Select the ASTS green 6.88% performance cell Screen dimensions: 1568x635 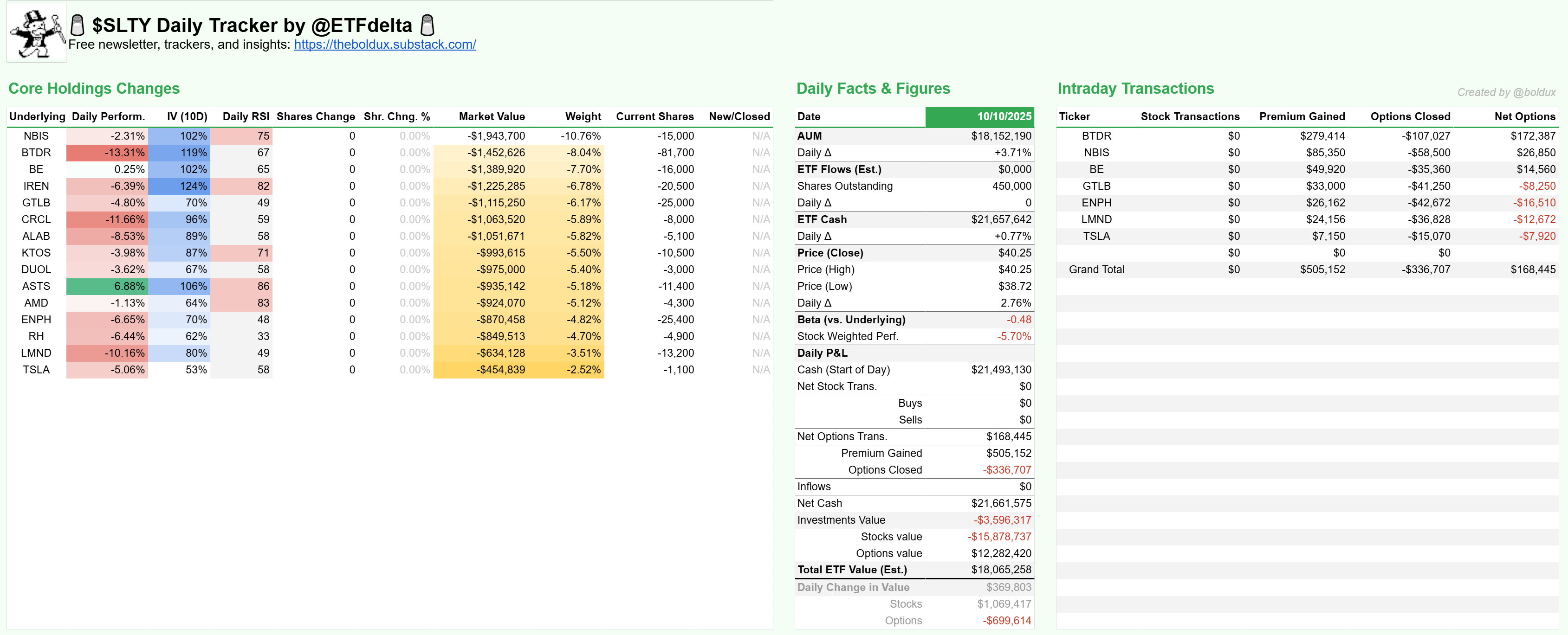click(107, 286)
